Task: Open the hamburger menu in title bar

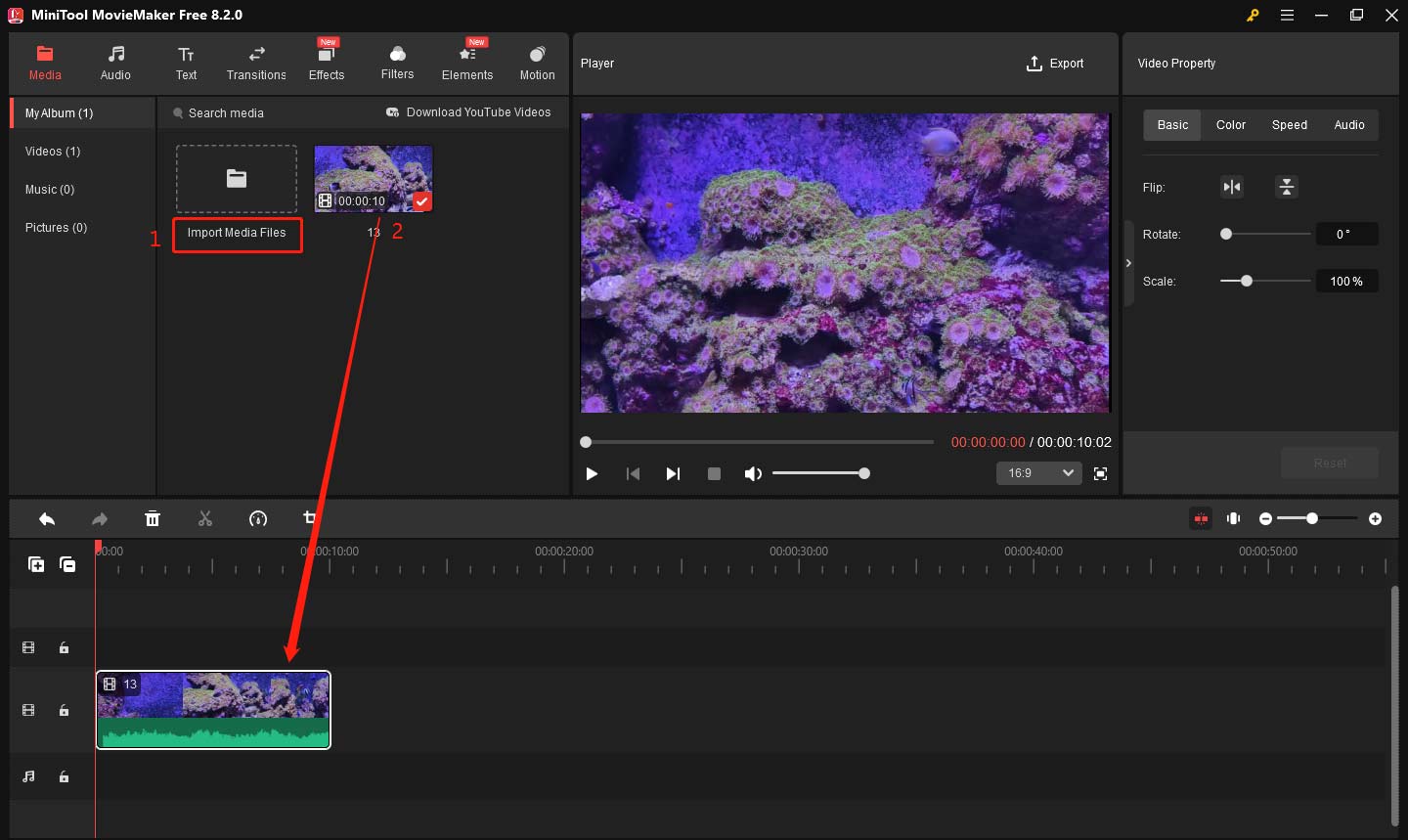Action: pyautogui.click(x=1287, y=15)
